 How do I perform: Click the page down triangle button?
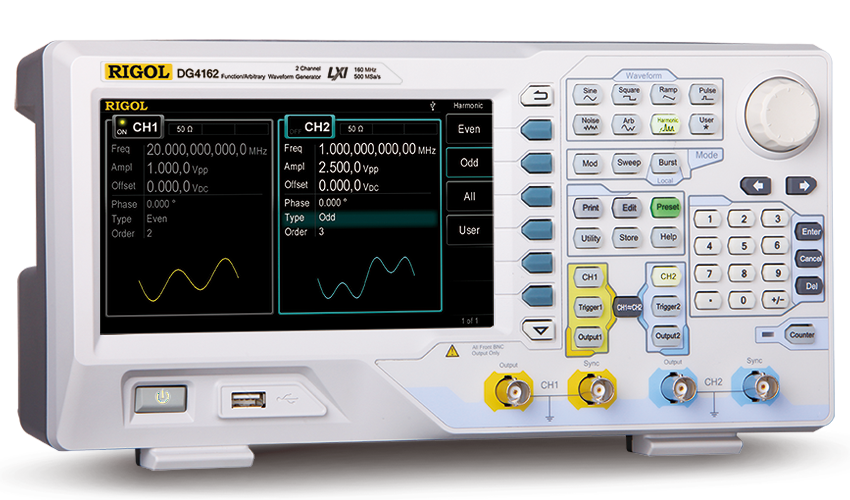coord(538,330)
